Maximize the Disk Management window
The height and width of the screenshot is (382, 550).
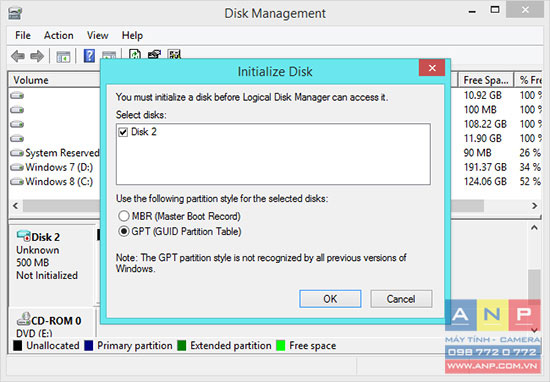point(495,10)
